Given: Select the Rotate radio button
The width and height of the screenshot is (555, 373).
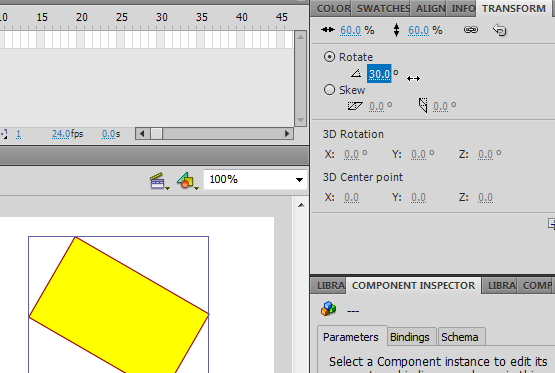Looking at the screenshot, I should [x=329, y=57].
